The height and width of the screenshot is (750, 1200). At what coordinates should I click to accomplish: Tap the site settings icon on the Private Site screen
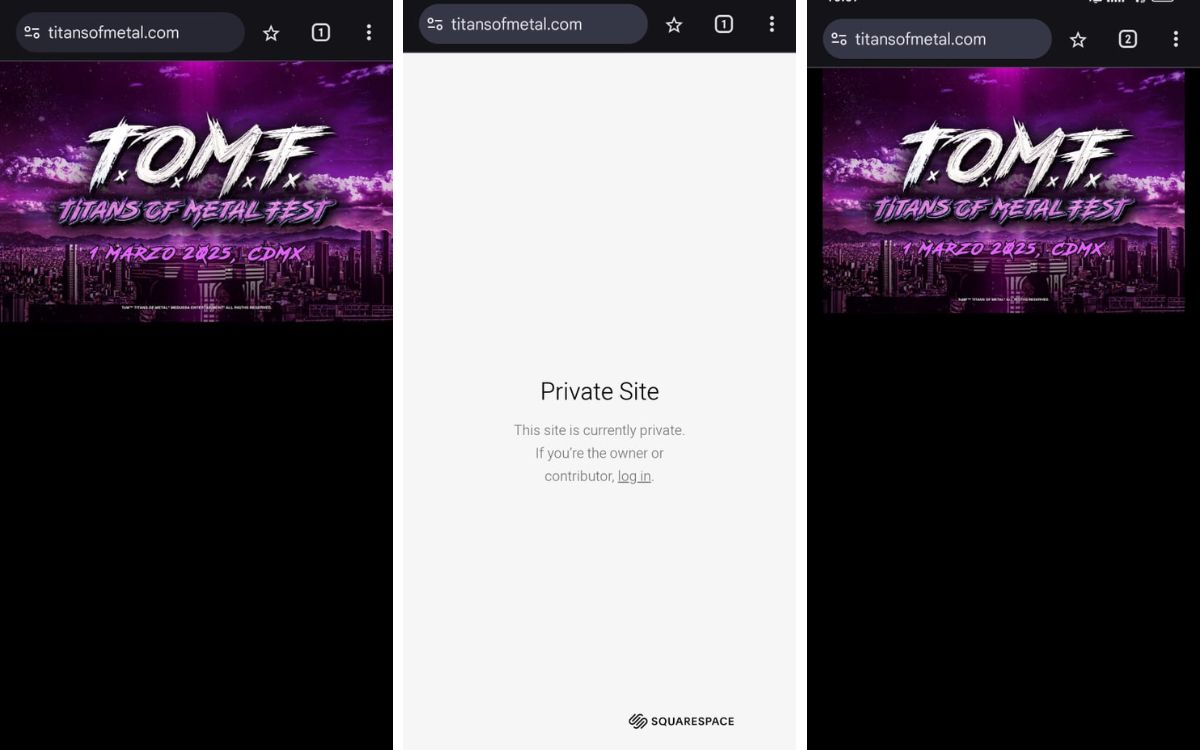tap(435, 24)
